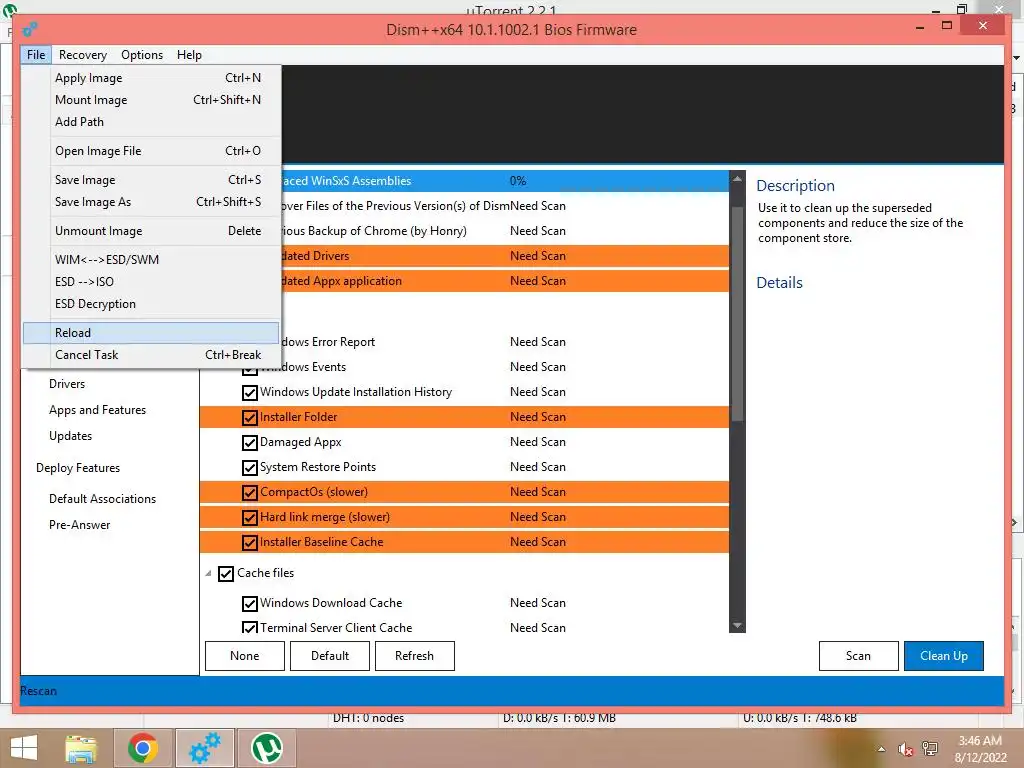
Task: Switch to Dism++ taskbar icon
Action: [204, 748]
